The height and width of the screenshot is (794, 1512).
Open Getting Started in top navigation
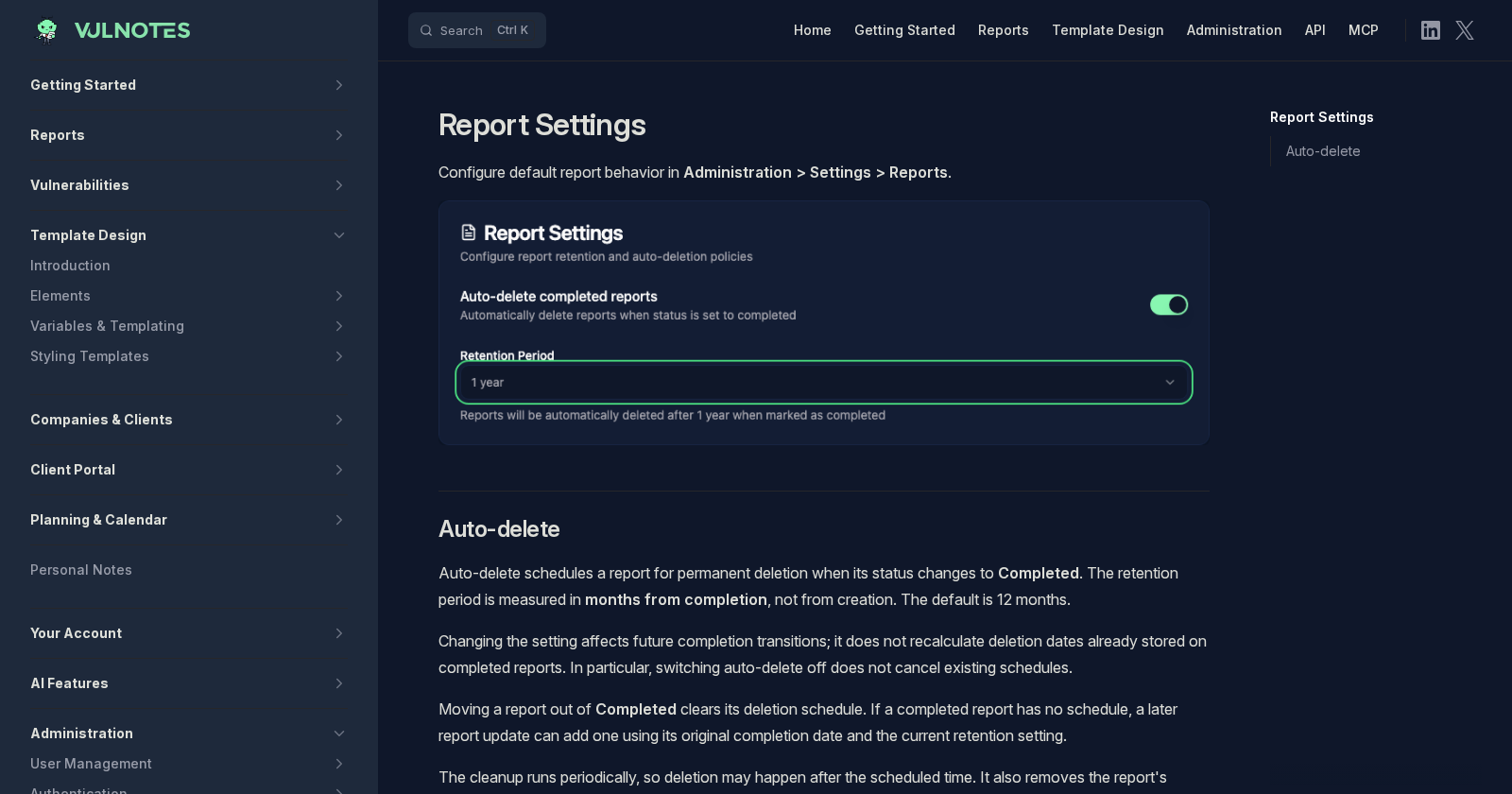(x=904, y=30)
